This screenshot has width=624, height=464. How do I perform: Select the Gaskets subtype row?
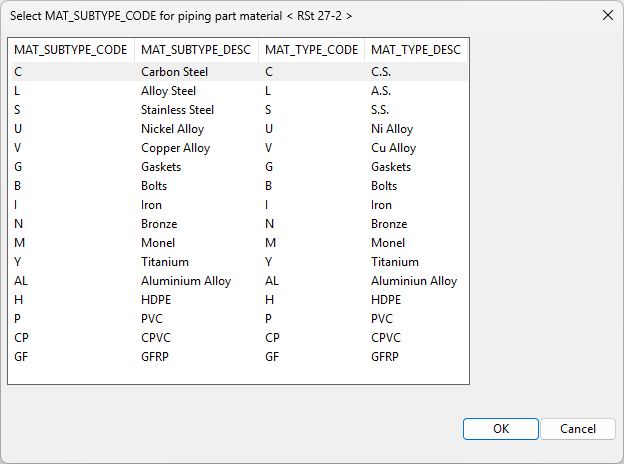point(161,167)
